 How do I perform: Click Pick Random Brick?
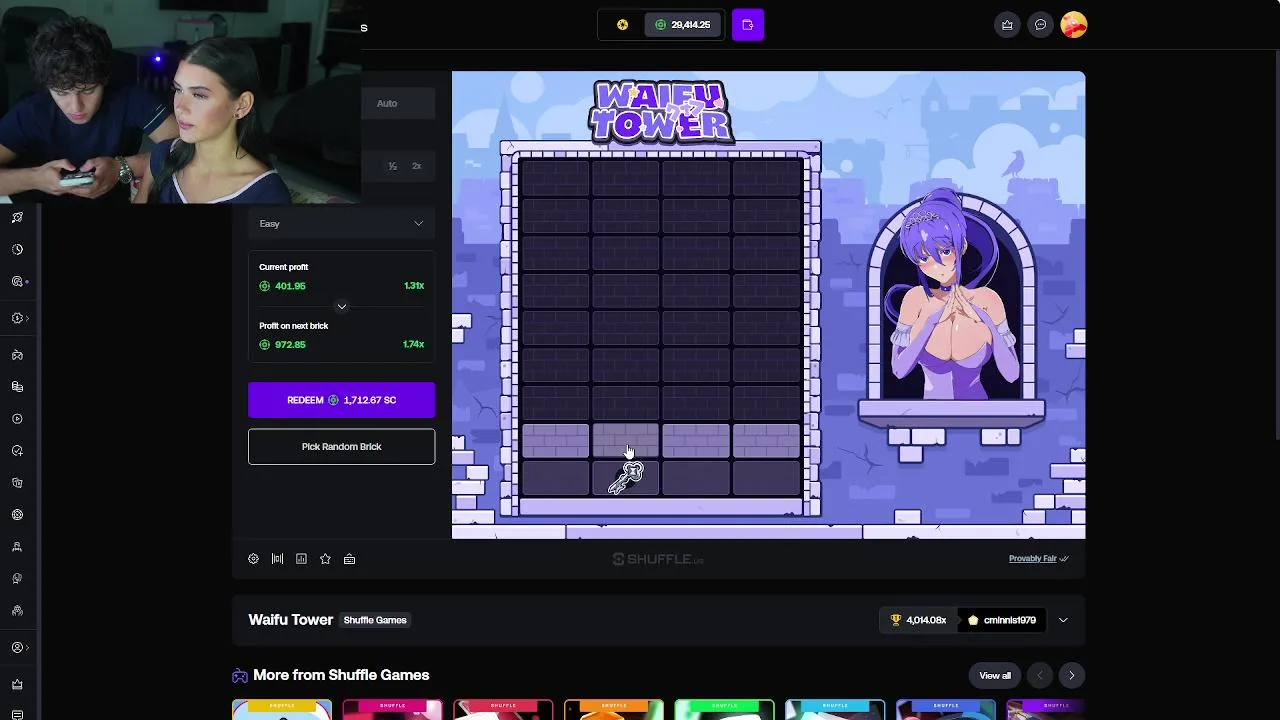[x=341, y=447]
